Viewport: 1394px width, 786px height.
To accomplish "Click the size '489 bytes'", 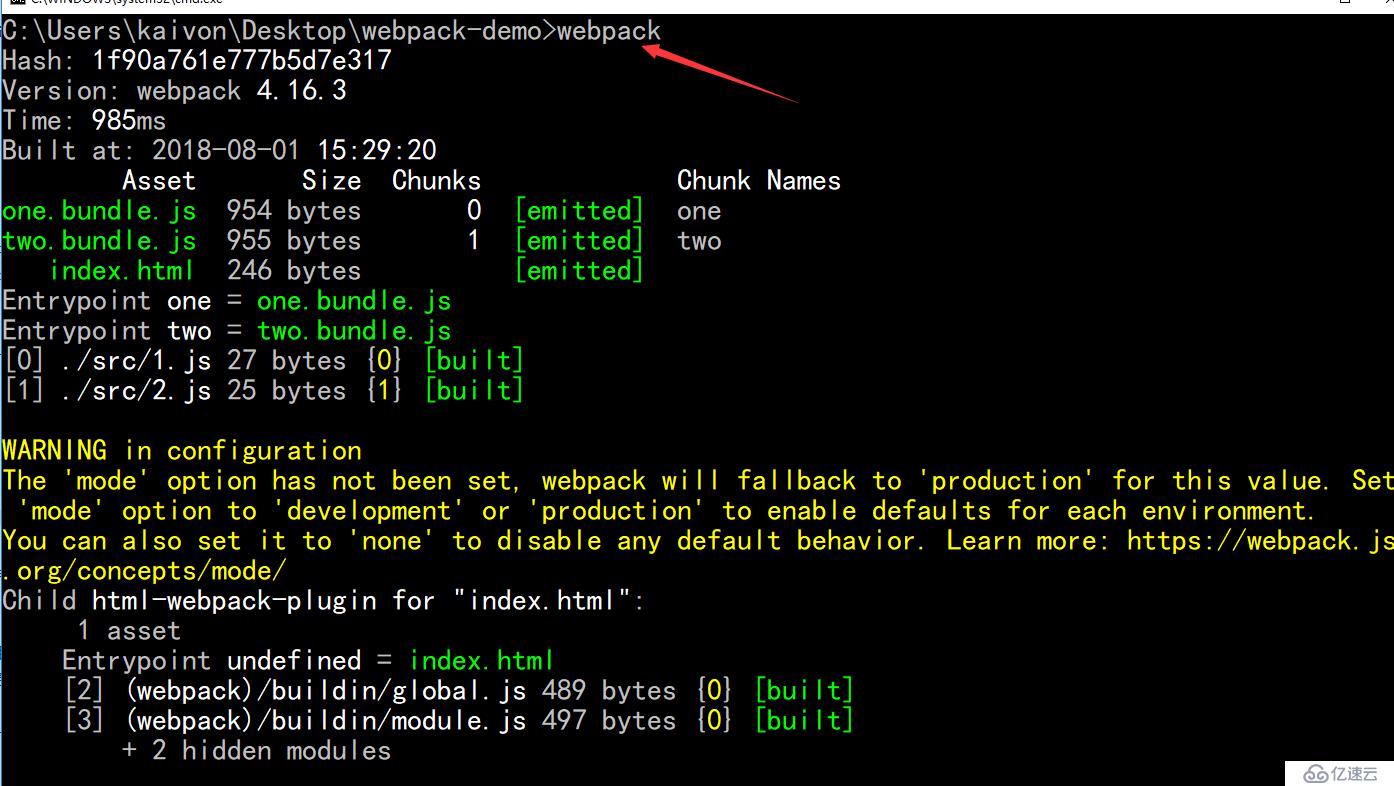I will pyautogui.click(x=609, y=691).
